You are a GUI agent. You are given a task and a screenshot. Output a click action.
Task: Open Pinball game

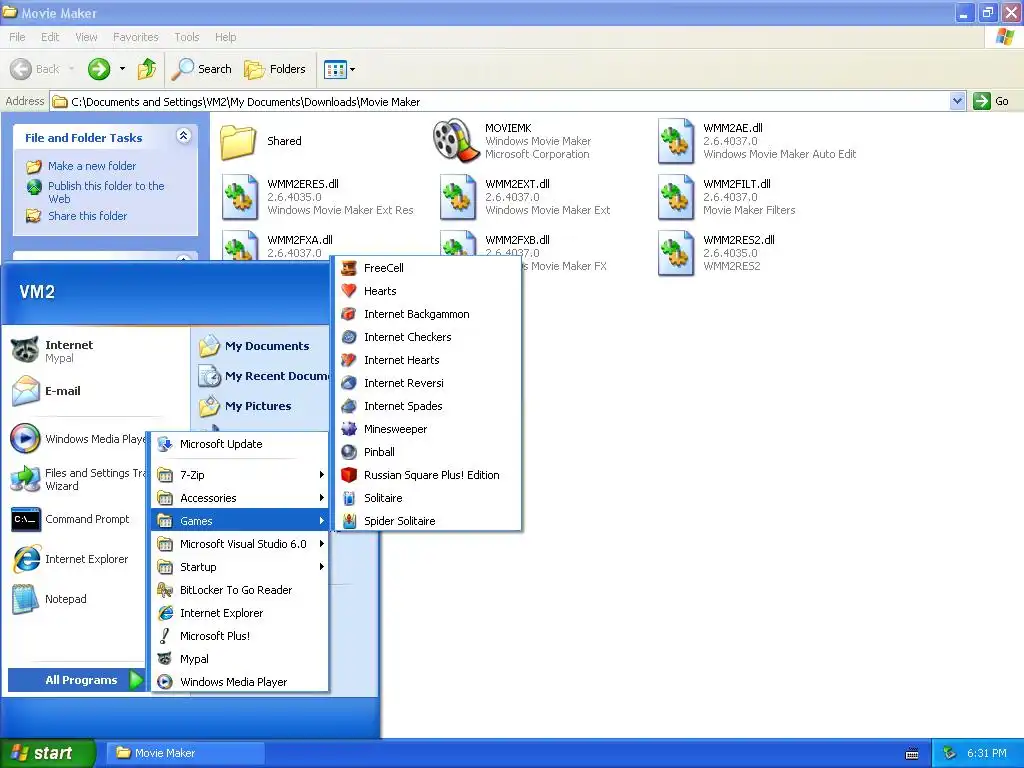pyautogui.click(x=428, y=452)
